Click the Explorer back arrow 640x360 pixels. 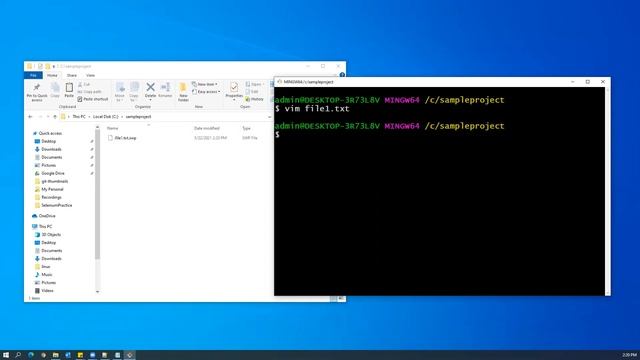click(x=30, y=117)
